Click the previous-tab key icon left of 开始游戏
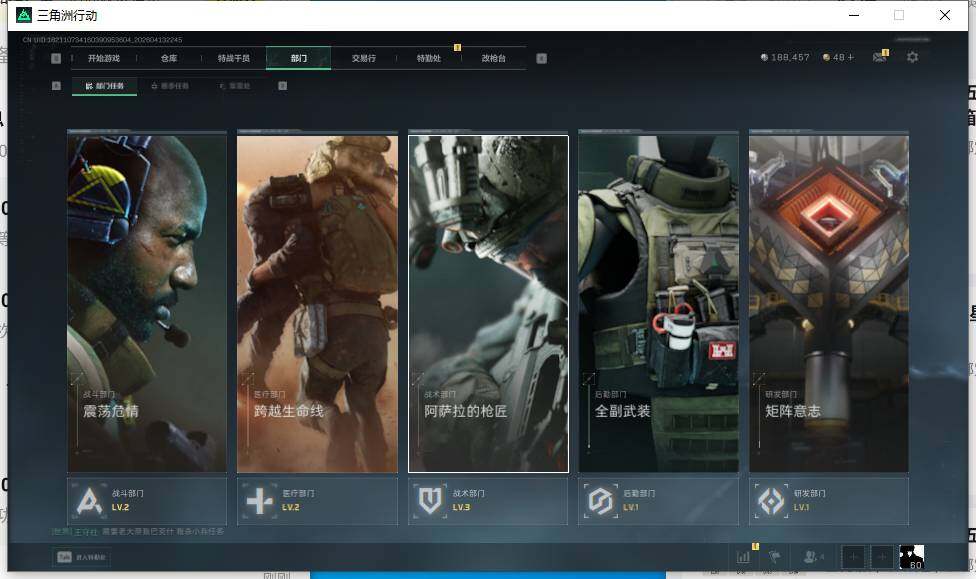This screenshot has width=976, height=579. point(56,58)
